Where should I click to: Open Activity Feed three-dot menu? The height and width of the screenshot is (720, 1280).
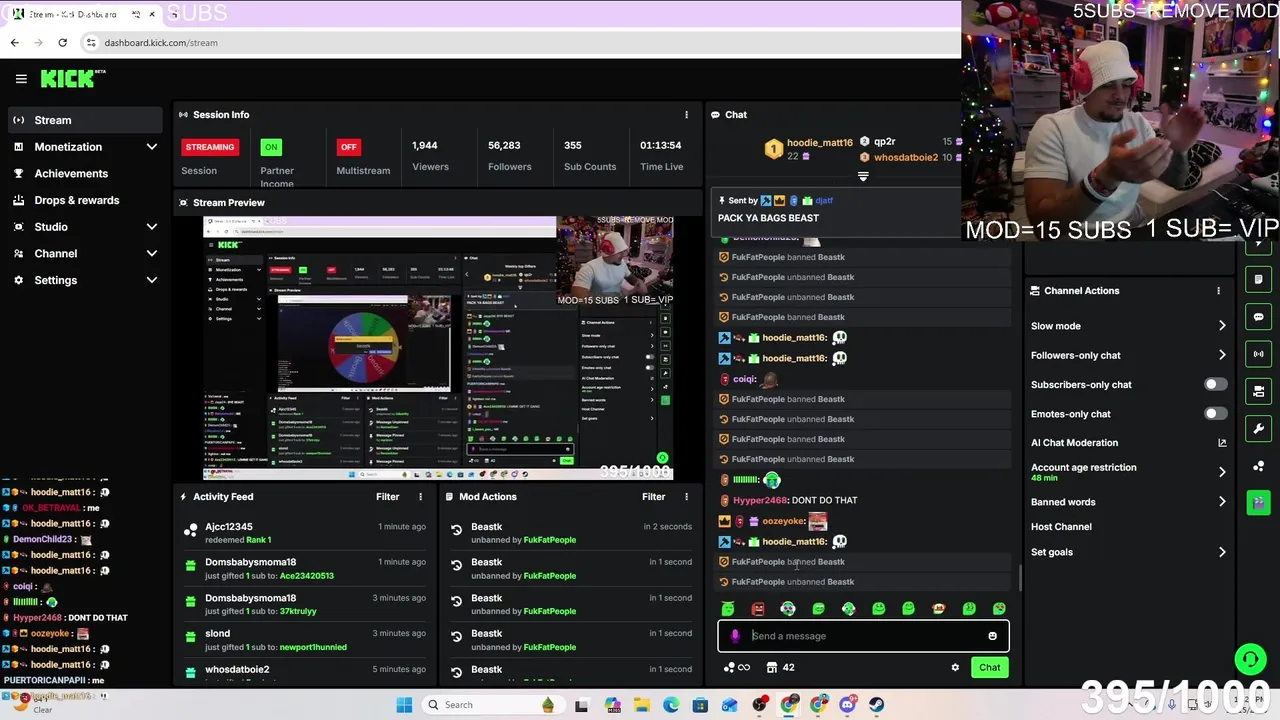(420, 497)
